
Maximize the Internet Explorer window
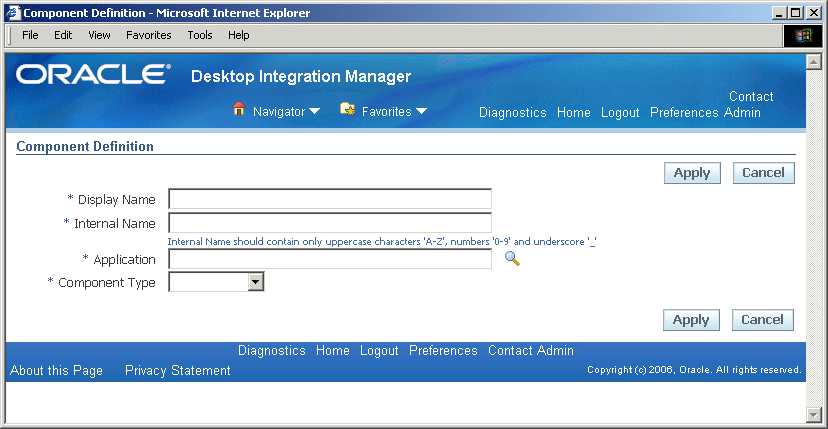[796, 13]
